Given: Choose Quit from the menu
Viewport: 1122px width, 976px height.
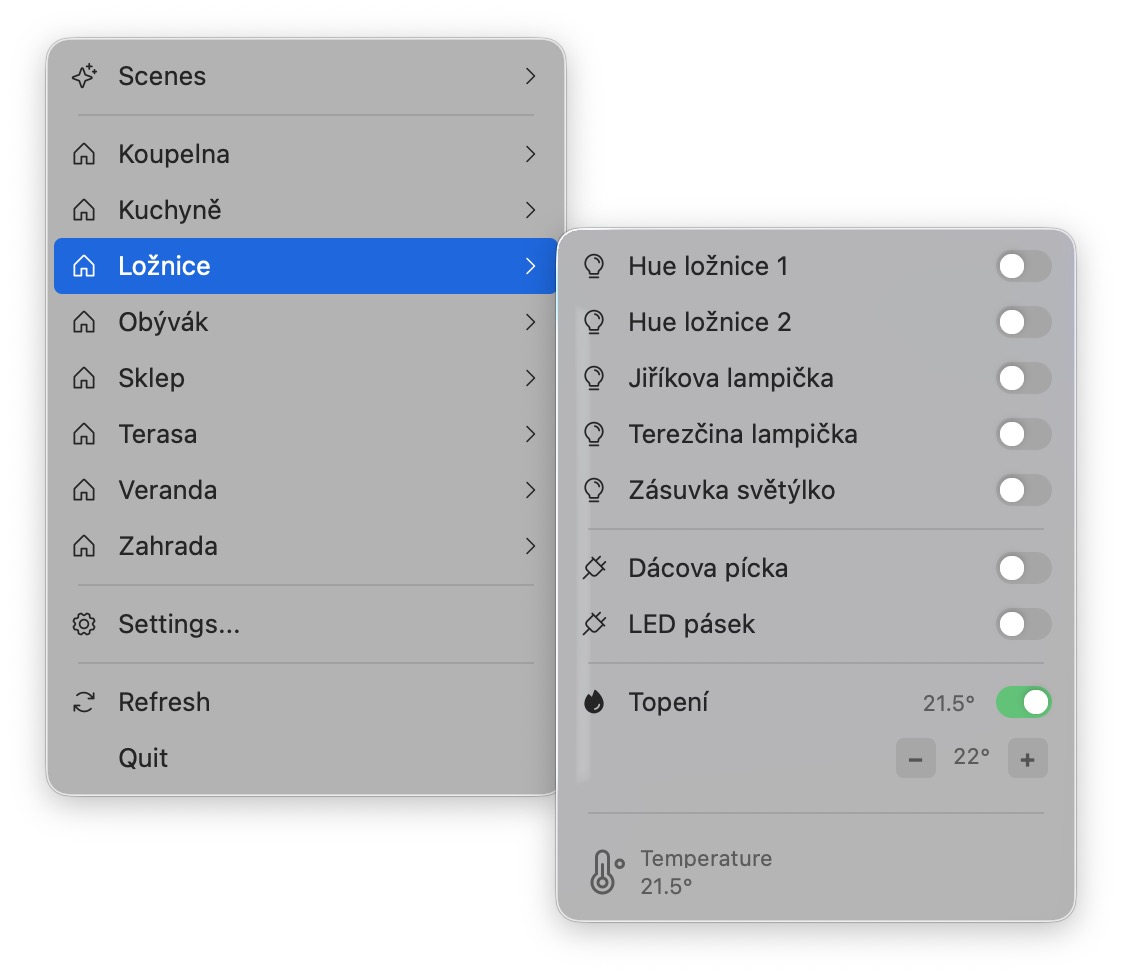Looking at the screenshot, I should (x=143, y=758).
